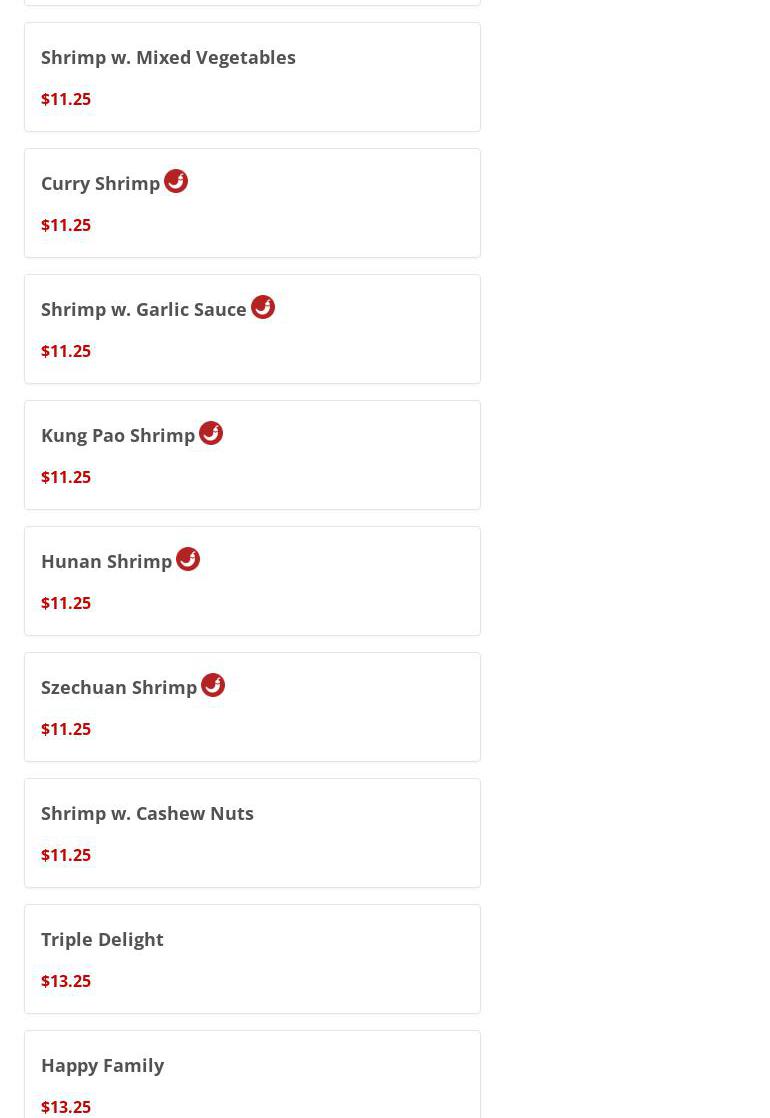Open the Kung Pao Shrimp item
Screen dimensions: 770x1118
pos(118,436)
